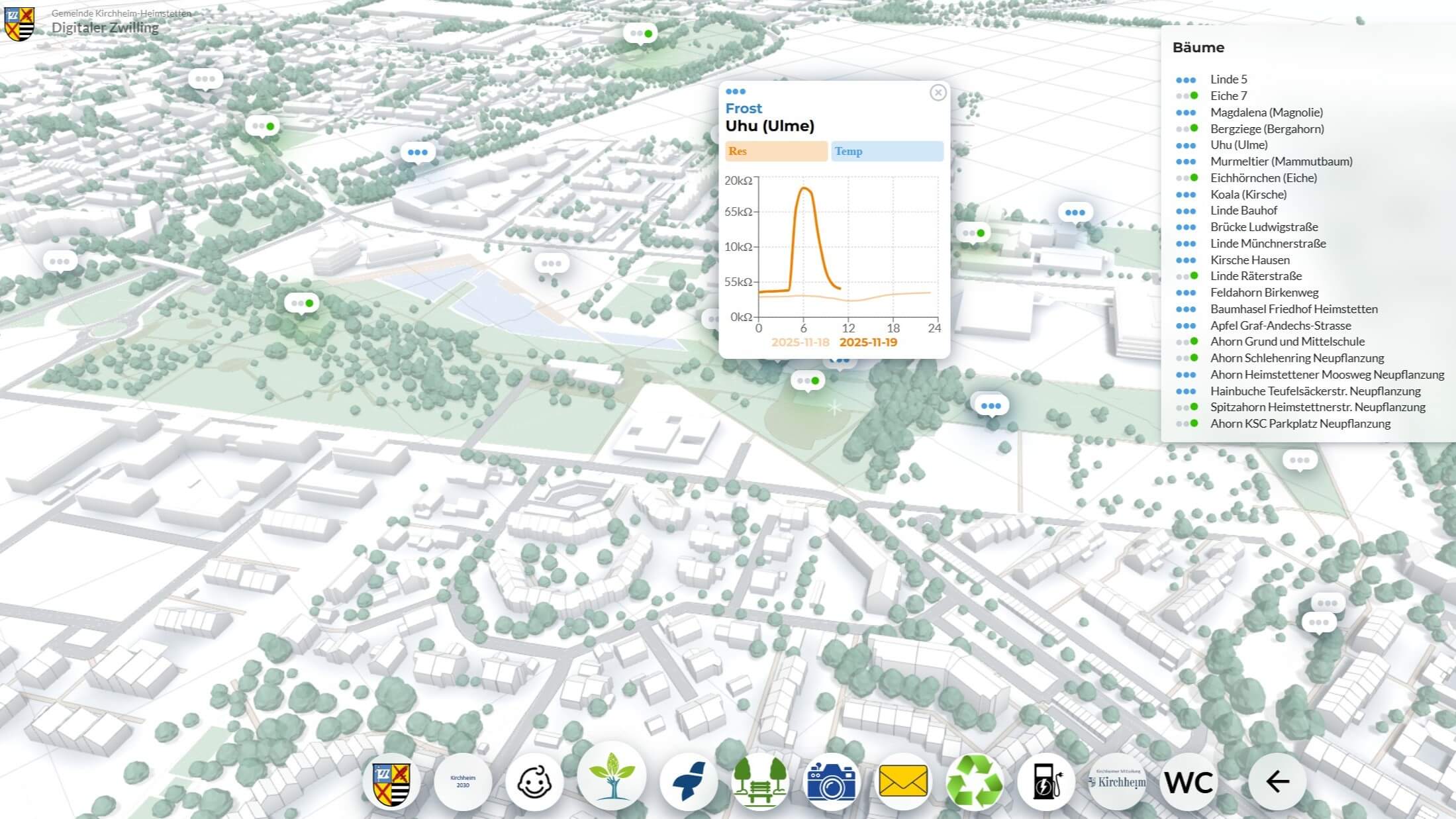Viewport: 1456px width, 819px height.
Task: Show EV charging station icon
Action: point(1045,783)
